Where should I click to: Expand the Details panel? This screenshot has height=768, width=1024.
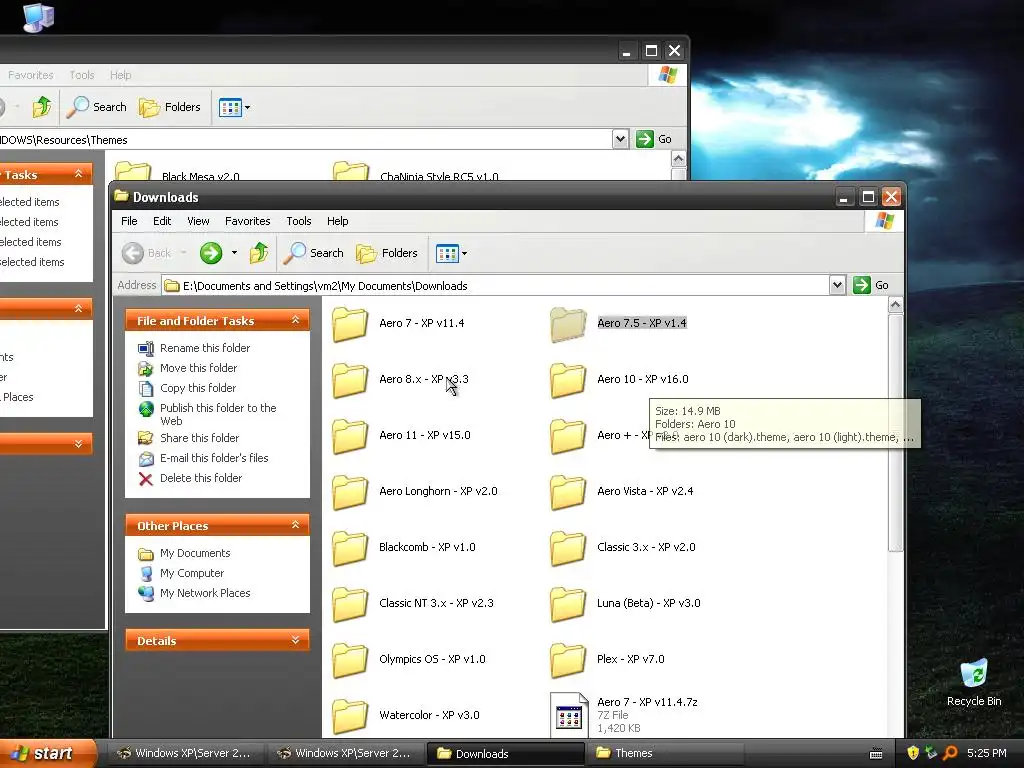coord(295,640)
